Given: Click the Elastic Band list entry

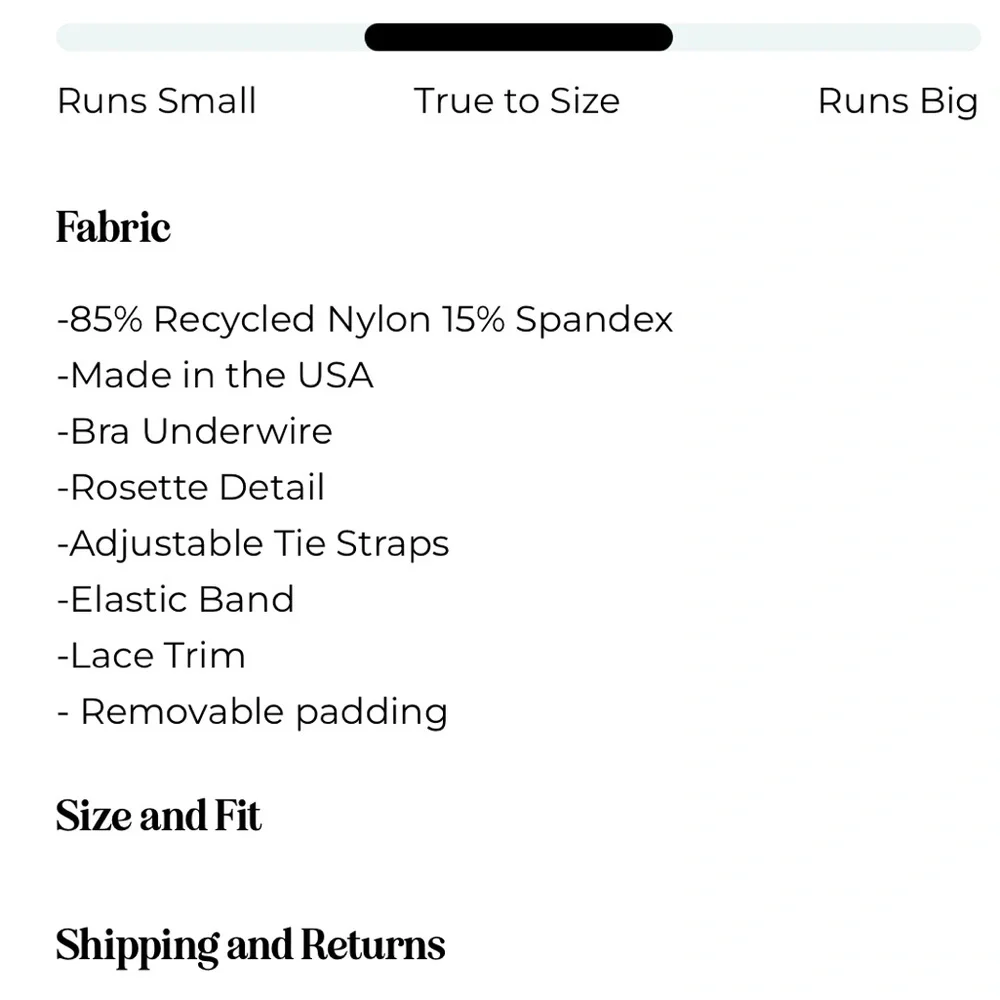Looking at the screenshot, I should (175, 599).
